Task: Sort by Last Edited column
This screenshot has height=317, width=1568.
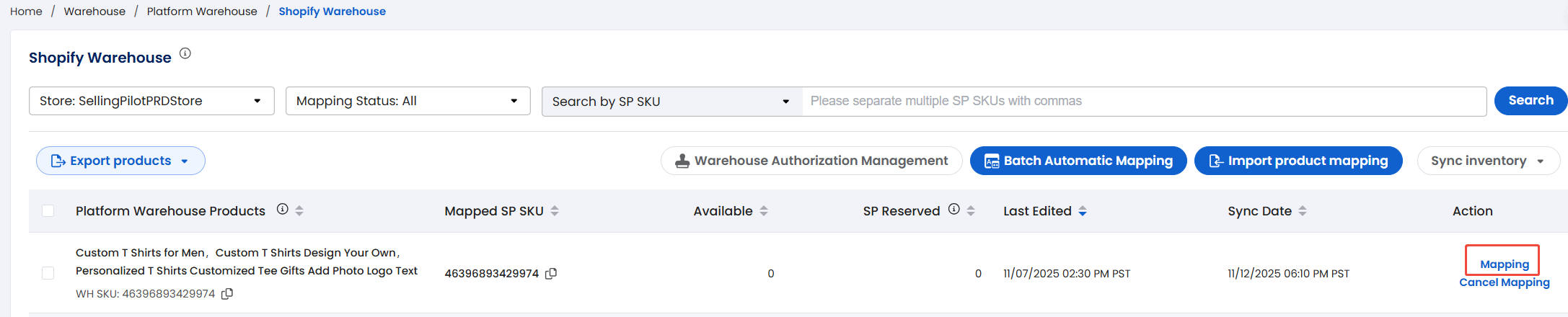Action: point(1083,211)
